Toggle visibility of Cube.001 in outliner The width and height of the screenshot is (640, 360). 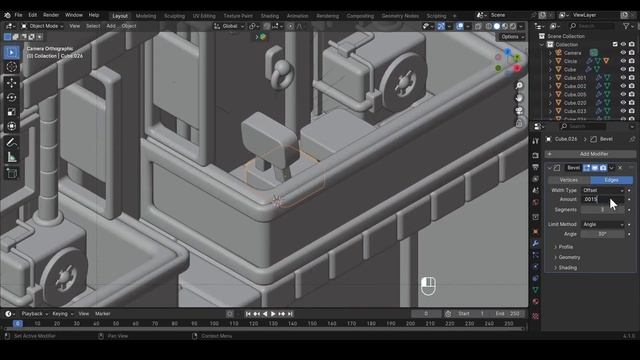click(x=623, y=78)
